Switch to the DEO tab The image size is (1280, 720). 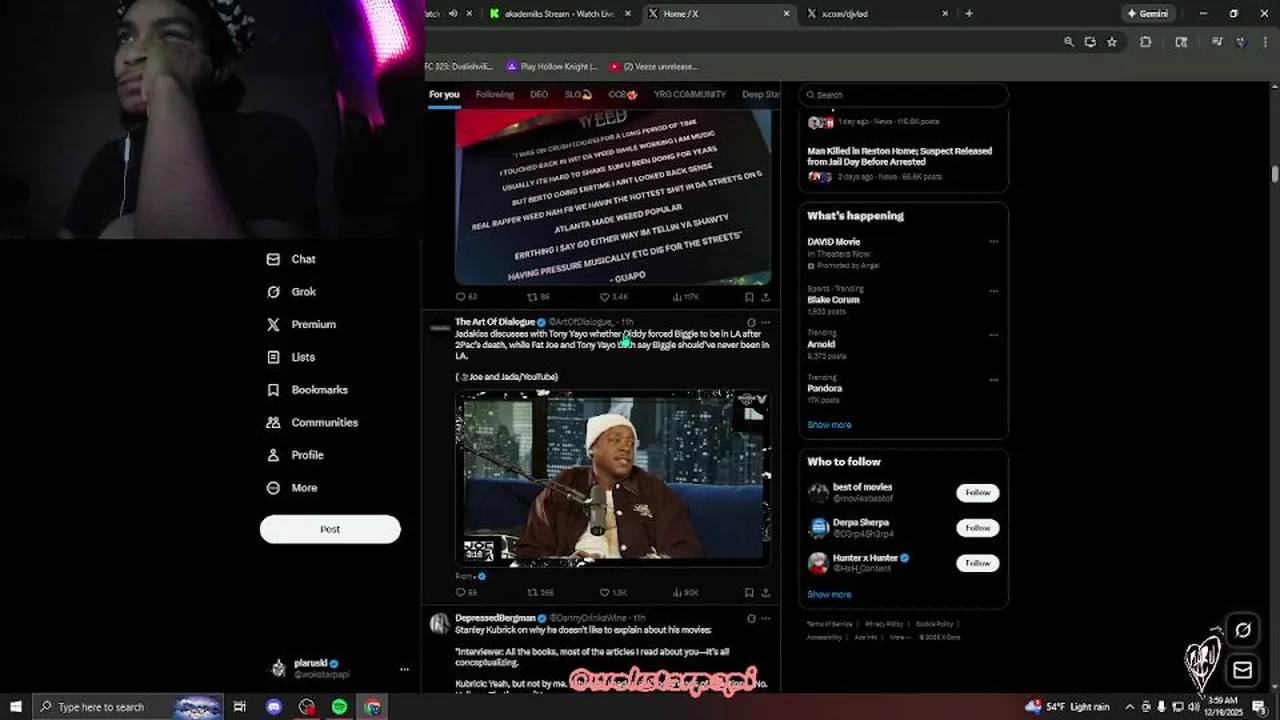point(539,94)
